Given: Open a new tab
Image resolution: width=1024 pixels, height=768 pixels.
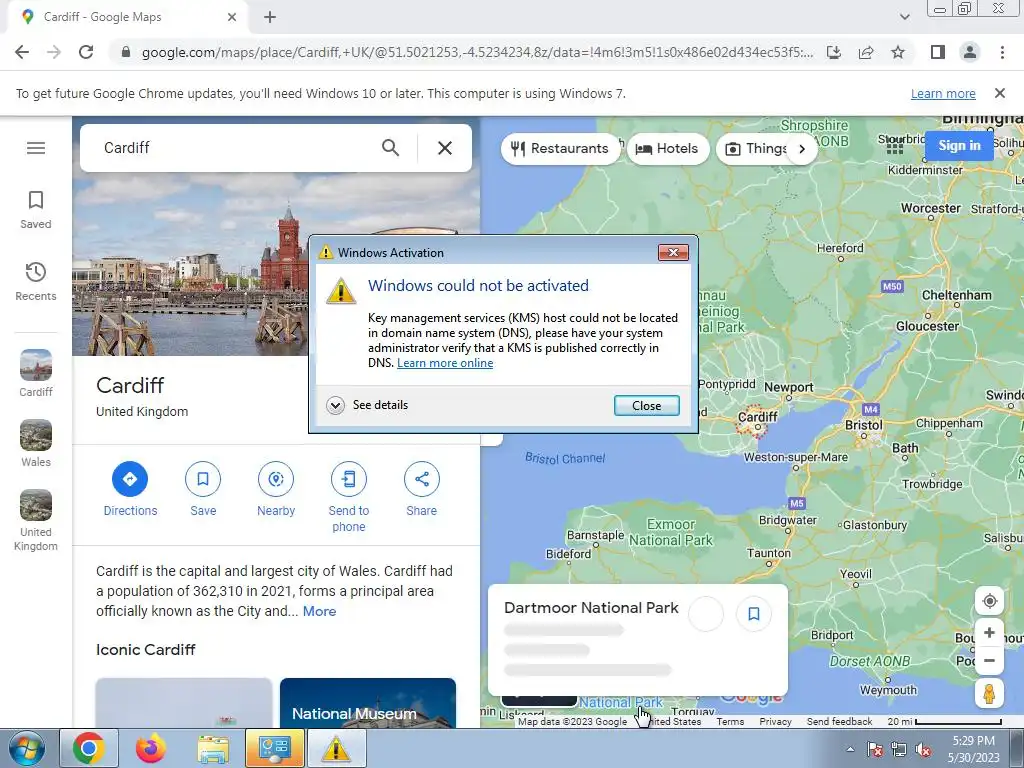Looking at the screenshot, I should (x=270, y=17).
